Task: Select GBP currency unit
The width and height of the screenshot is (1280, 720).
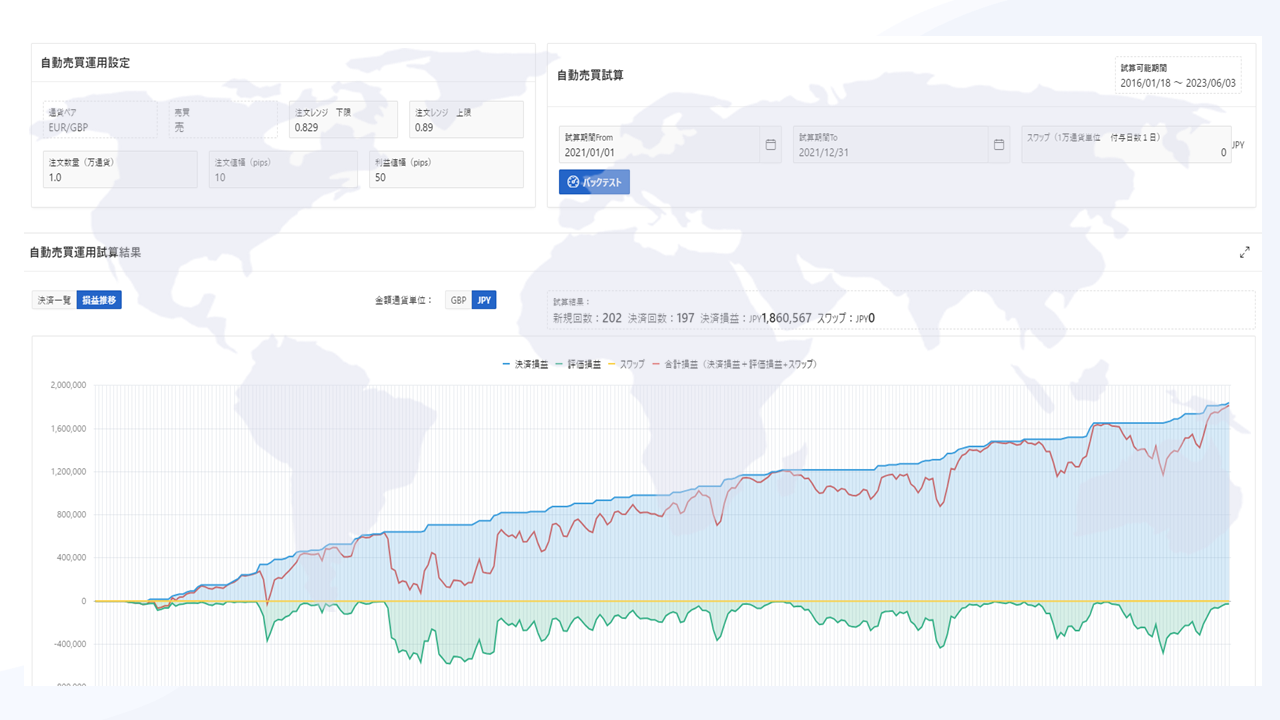Action: click(x=458, y=300)
